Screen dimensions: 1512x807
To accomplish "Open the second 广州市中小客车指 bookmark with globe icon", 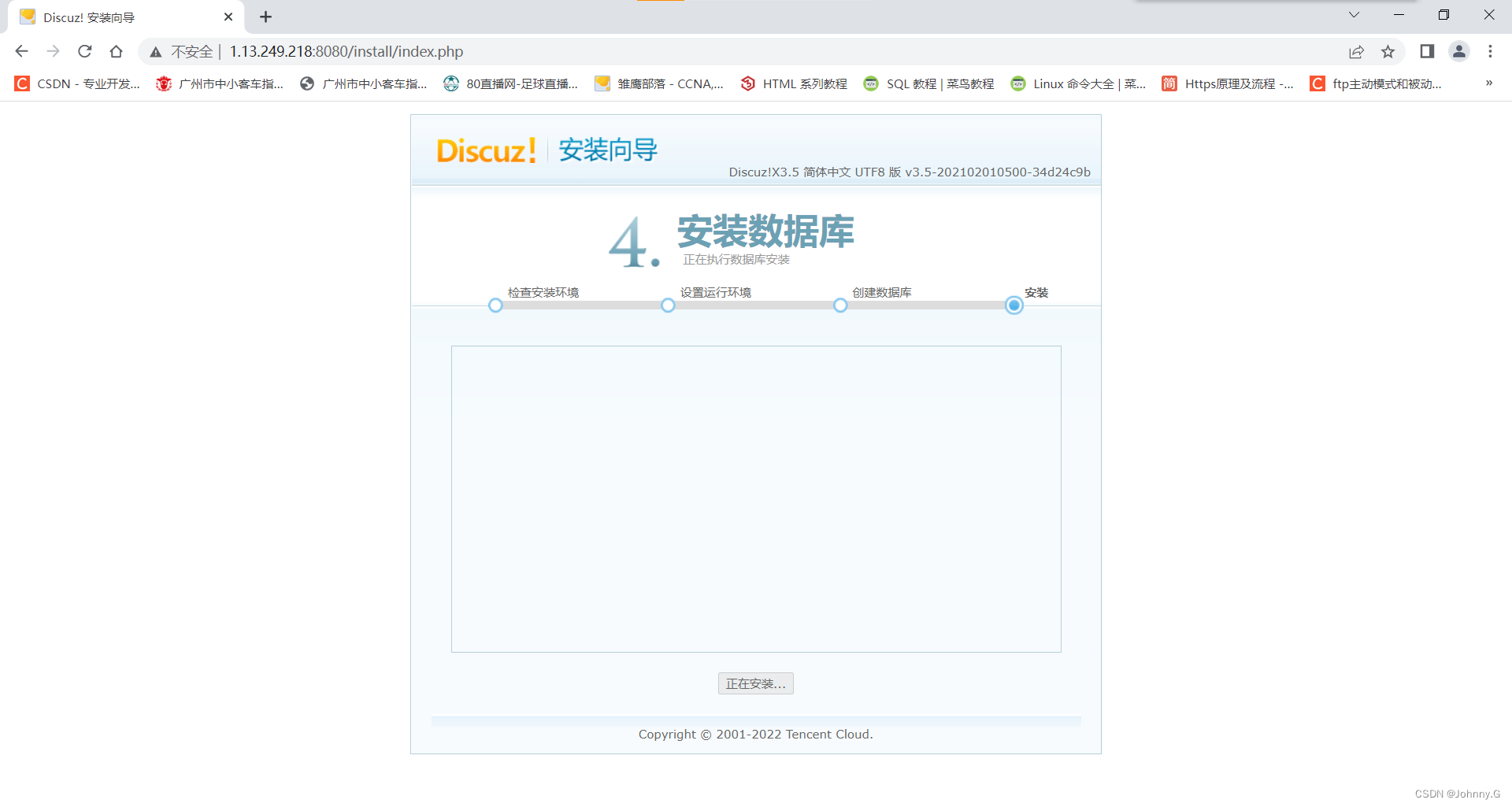I will coord(364,83).
